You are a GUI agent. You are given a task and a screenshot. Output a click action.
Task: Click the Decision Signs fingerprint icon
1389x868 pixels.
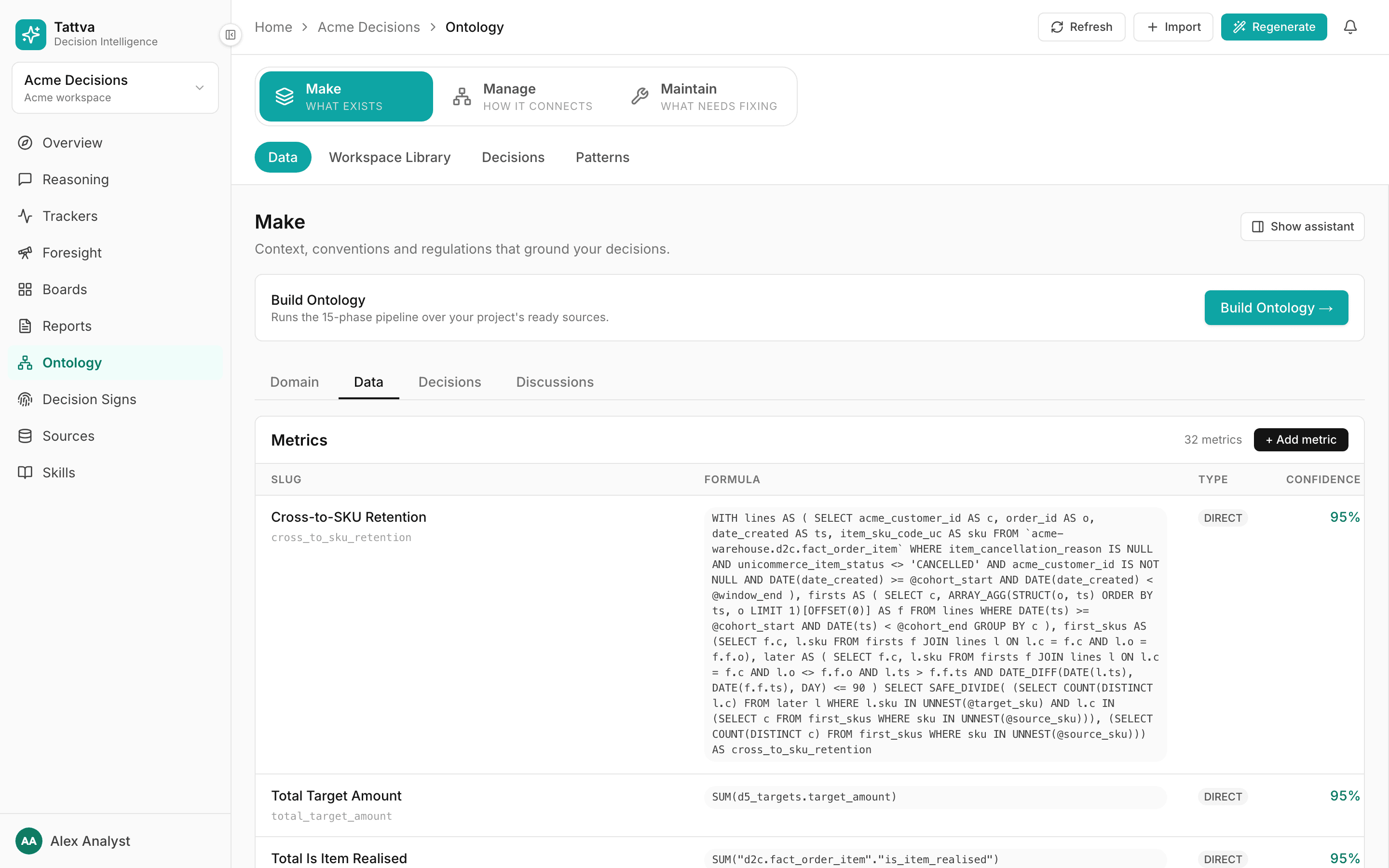tap(25, 400)
